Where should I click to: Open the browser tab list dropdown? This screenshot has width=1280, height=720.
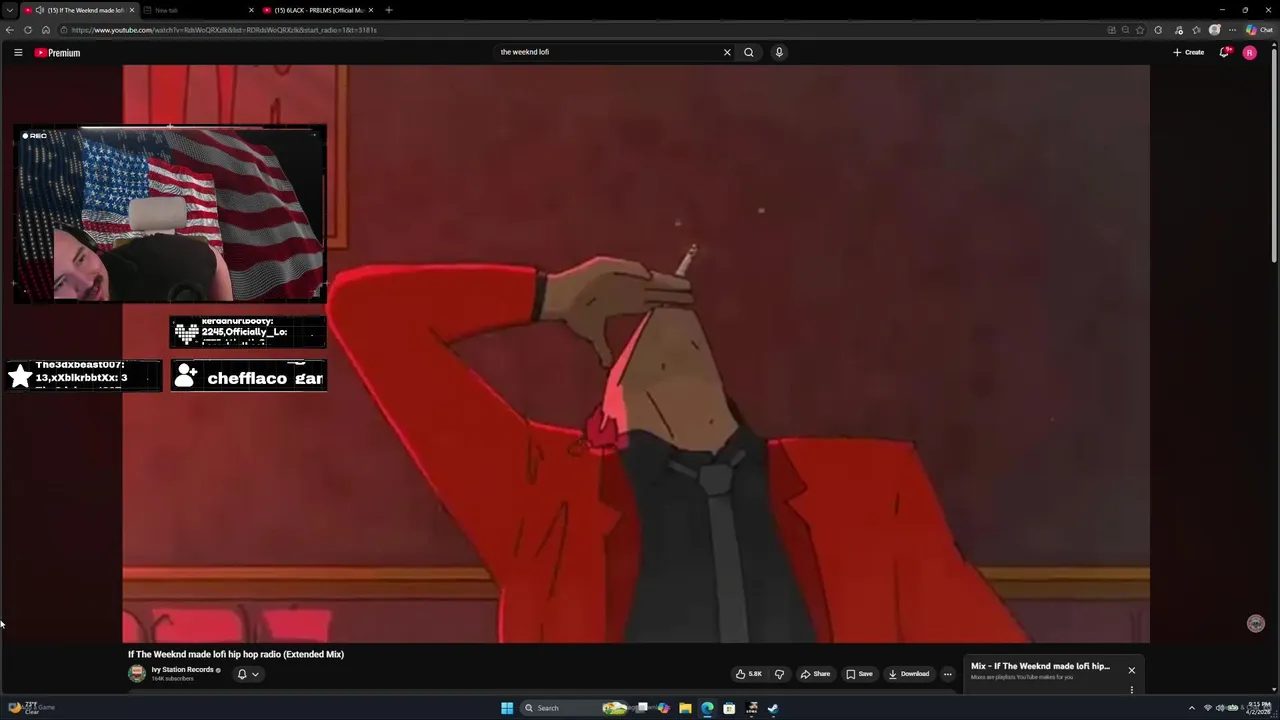[x=10, y=10]
